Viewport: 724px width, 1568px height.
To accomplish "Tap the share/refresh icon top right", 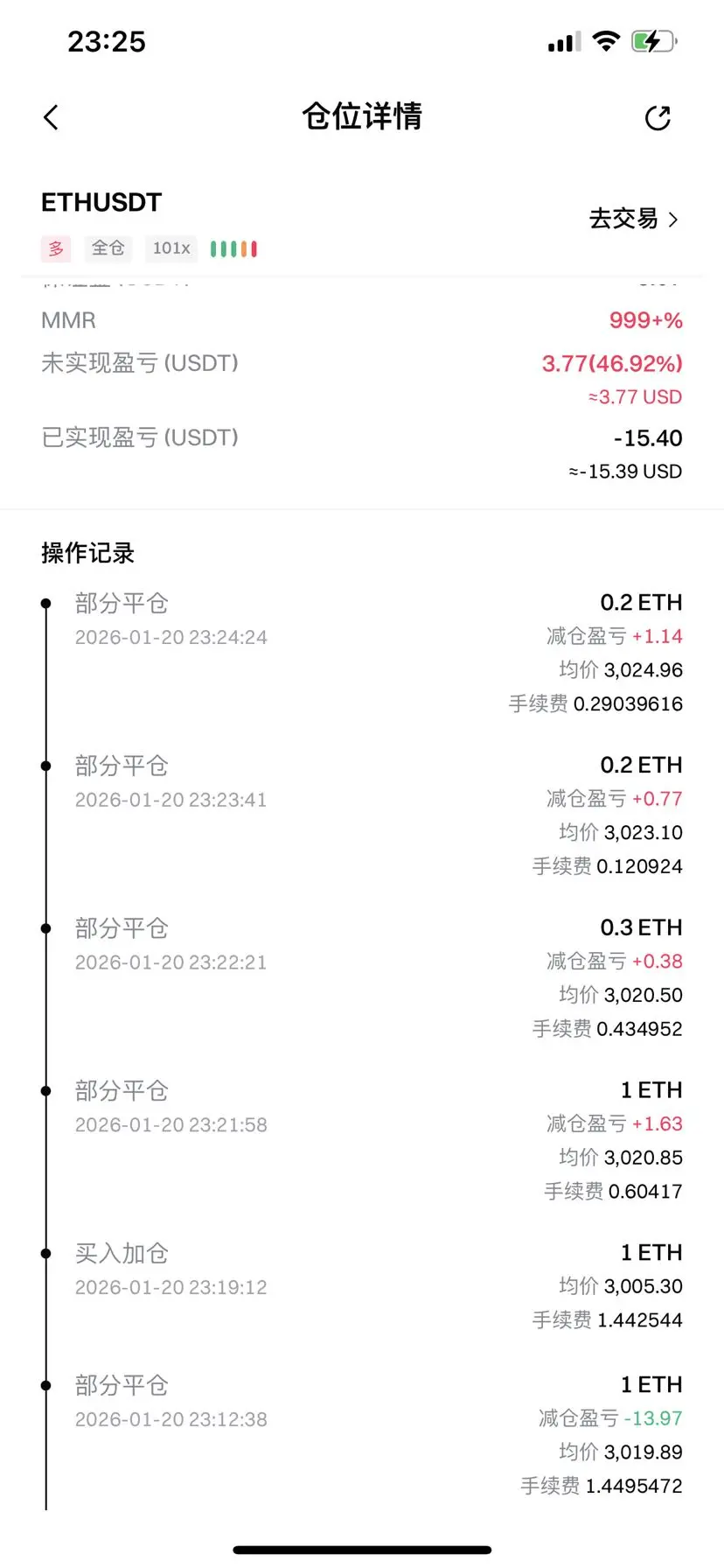I will pyautogui.click(x=658, y=117).
